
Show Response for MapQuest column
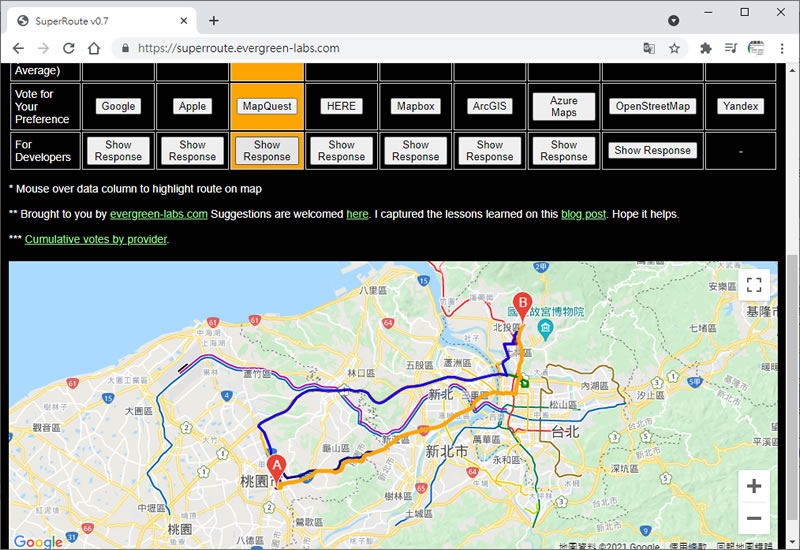[267, 151]
